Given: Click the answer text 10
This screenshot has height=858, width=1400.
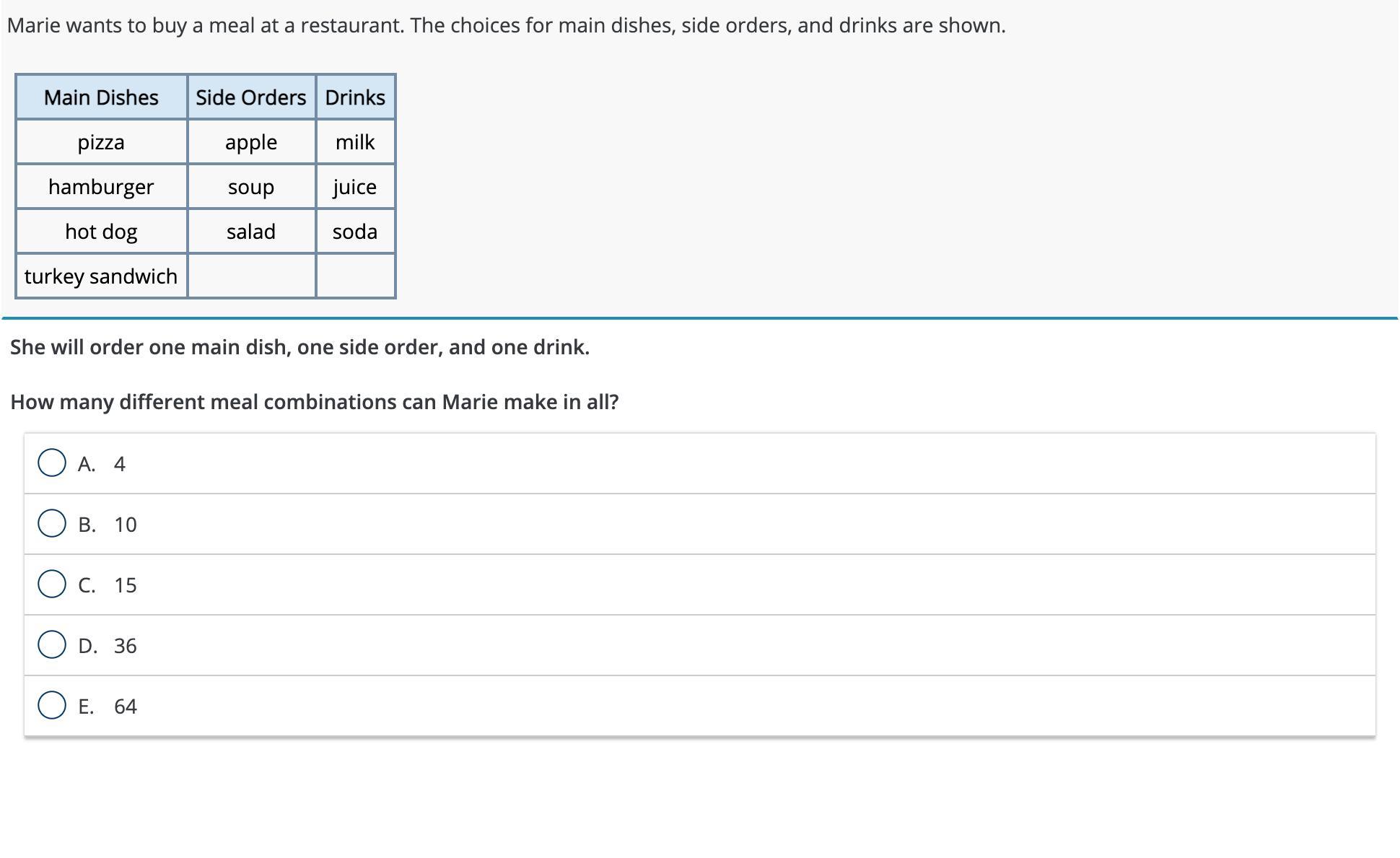Looking at the screenshot, I should point(125,525).
